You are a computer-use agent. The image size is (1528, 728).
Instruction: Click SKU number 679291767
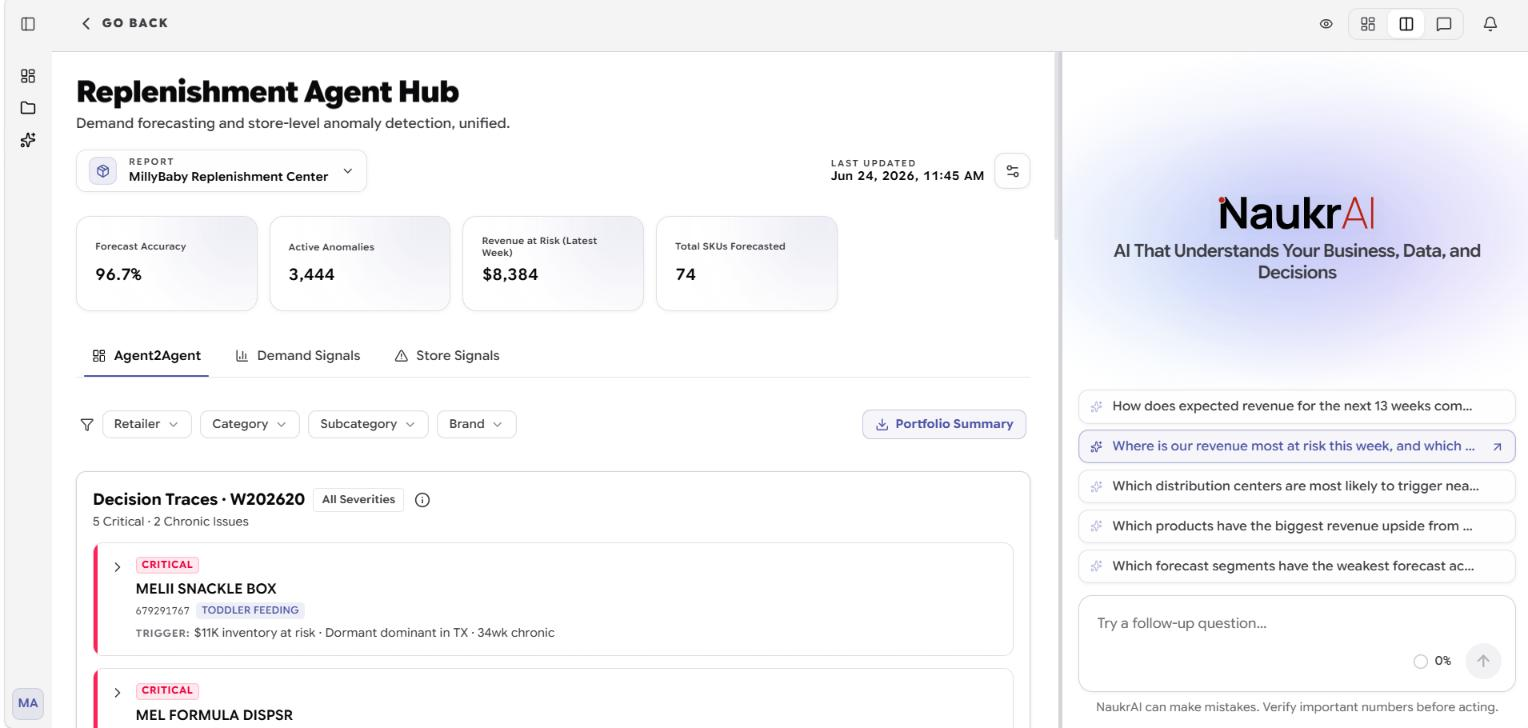(x=163, y=610)
